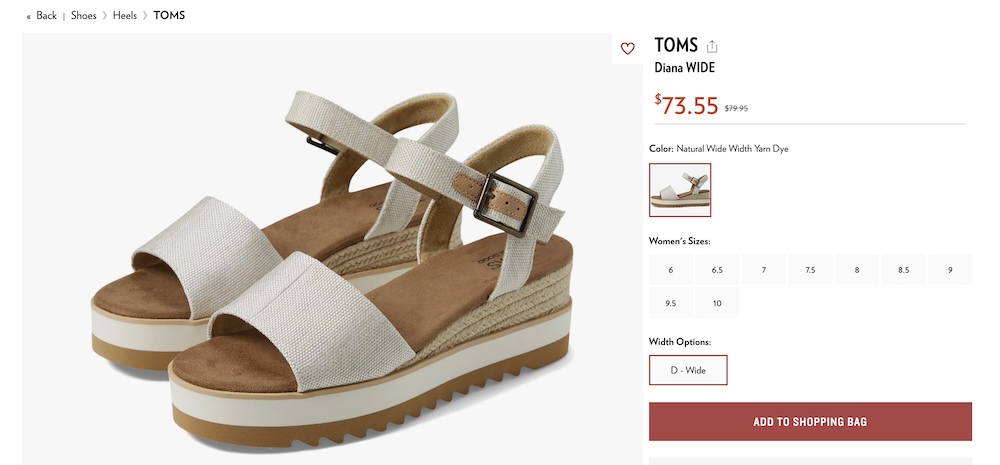Choose women's size 8
Image resolution: width=1000 pixels, height=465 pixels.
[x=856, y=270]
